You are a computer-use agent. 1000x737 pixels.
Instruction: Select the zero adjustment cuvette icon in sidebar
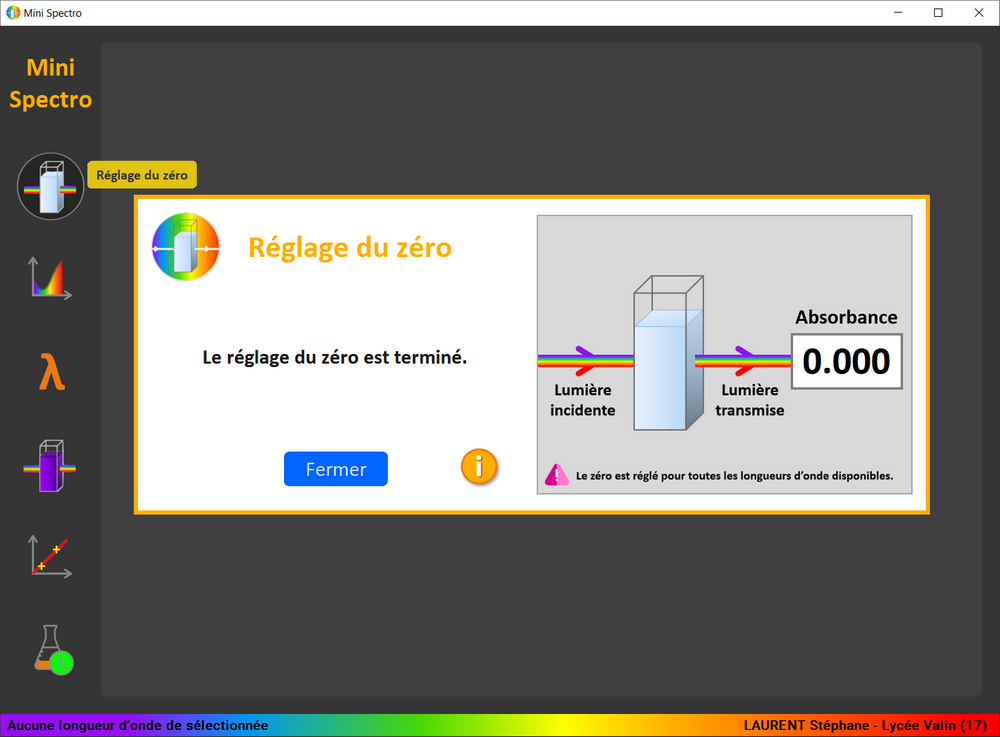(x=51, y=186)
